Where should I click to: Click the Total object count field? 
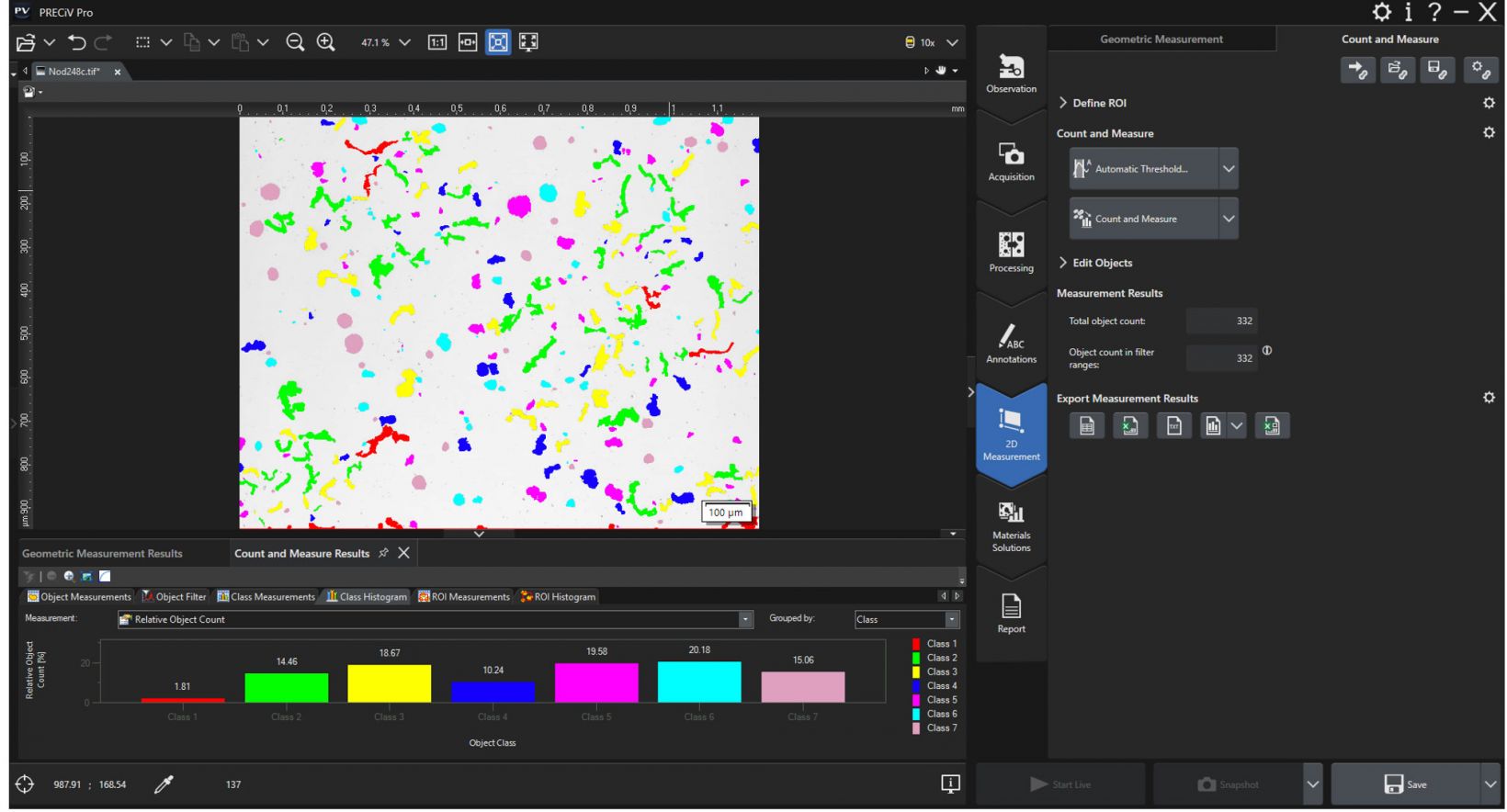pyautogui.click(x=1221, y=321)
